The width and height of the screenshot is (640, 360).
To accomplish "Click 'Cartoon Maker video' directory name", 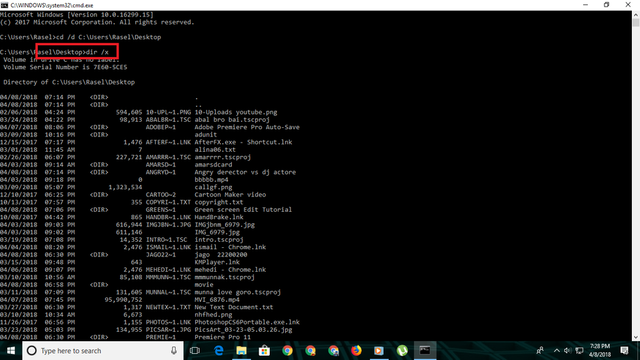I will coord(230,195).
